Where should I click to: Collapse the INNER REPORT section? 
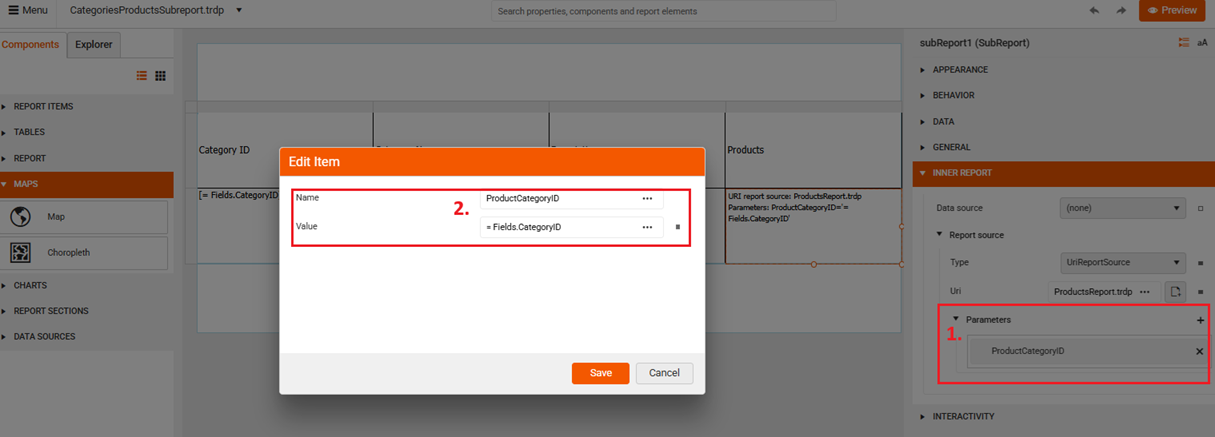pyautogui.click(x=1062, y=173)
